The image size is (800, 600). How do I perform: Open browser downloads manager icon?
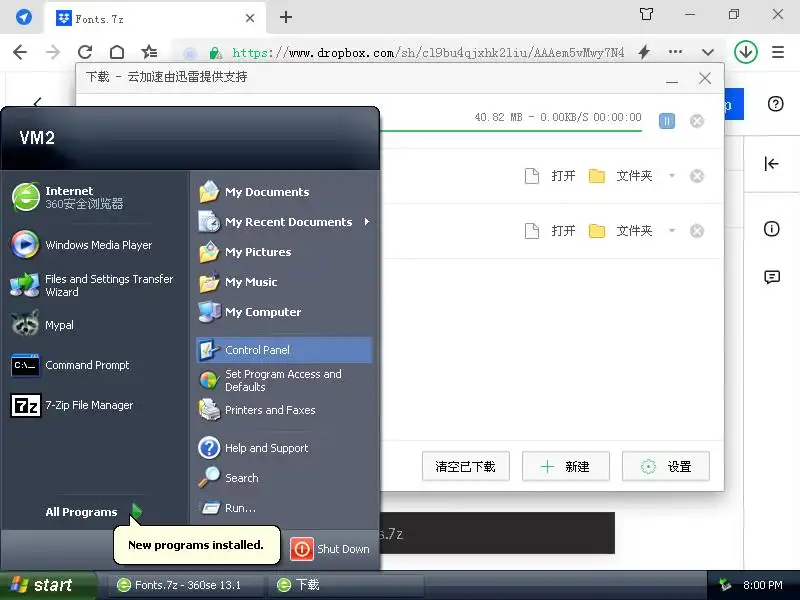click(745, 52)
